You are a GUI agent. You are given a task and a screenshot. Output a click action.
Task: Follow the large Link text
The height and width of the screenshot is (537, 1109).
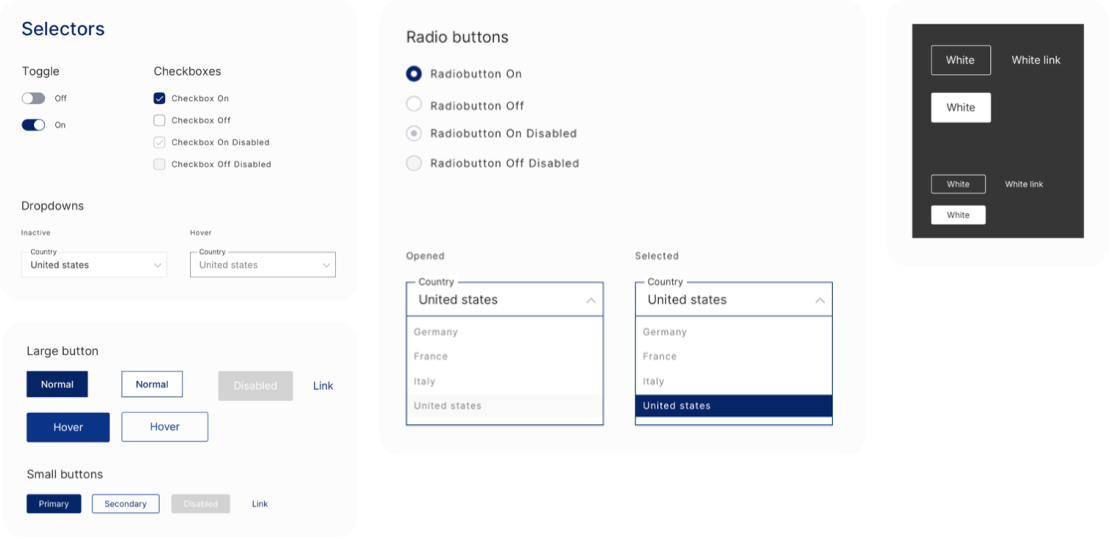pyautogui.click(x=323, y=386)
